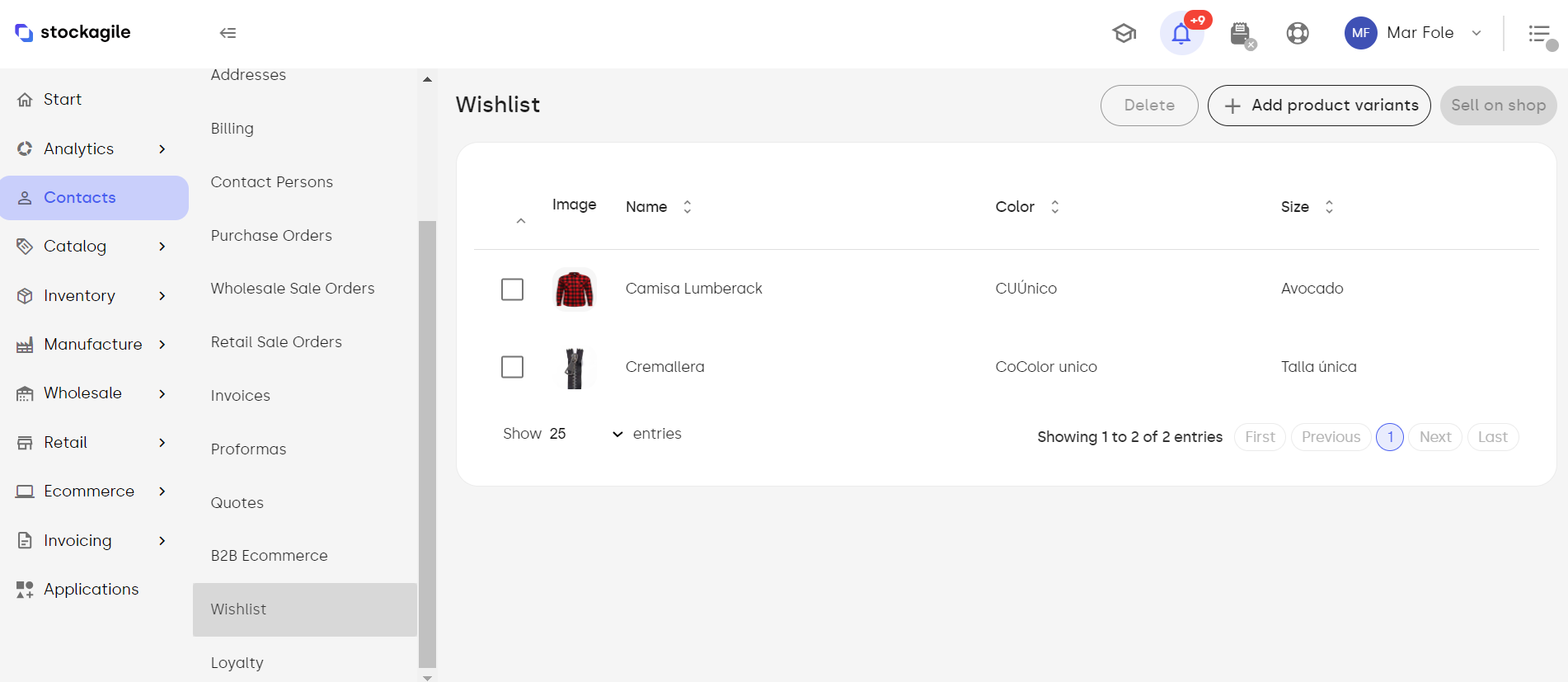This screenshot has height=682, width=1568.
Task: Click the Camisa Lumberack name cell
Action: [694, 289]
